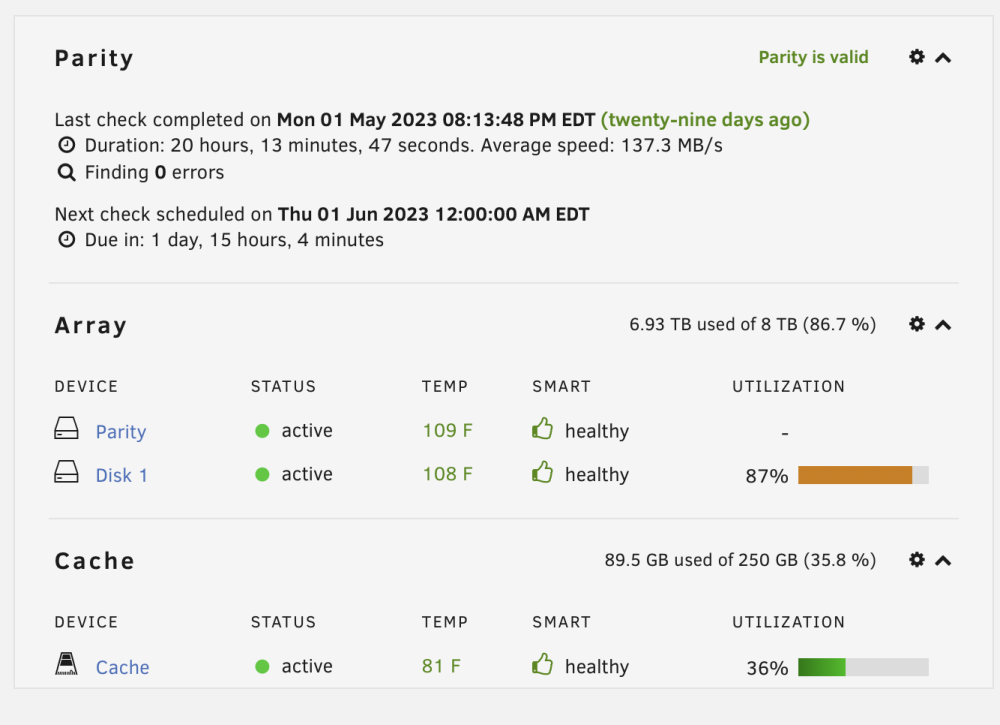This screenshot has height=725, width=1000.
Task: Click Cache table STATUS column header
Action: point(283,622)
